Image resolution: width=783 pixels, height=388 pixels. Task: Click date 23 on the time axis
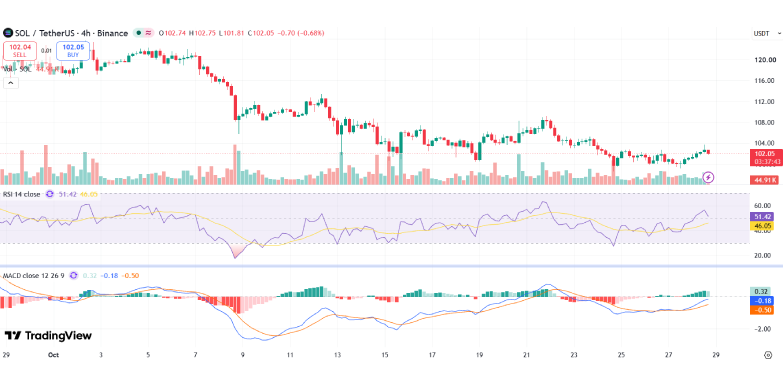[574, 355]
